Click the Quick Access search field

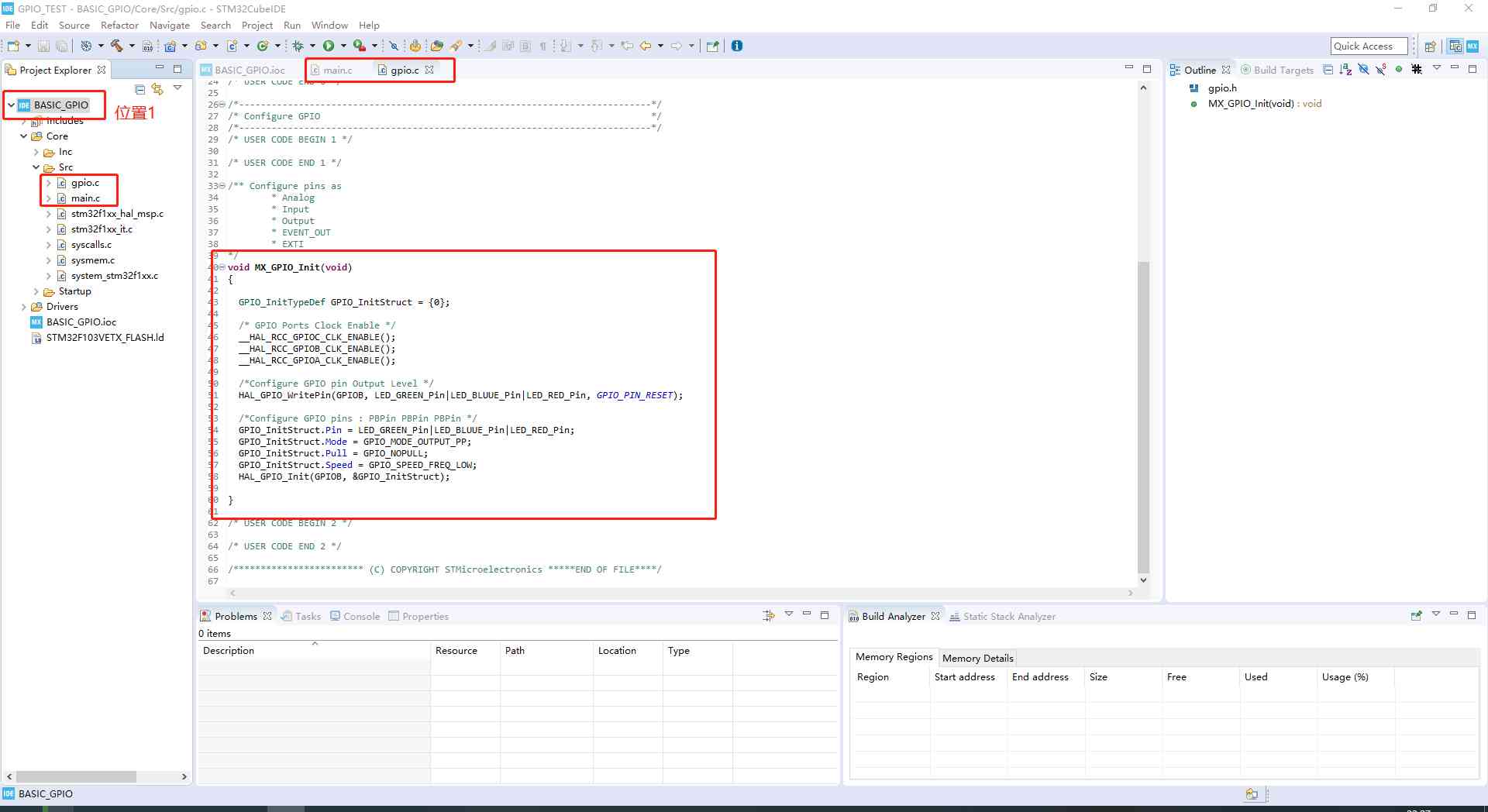click(1369, 46)
